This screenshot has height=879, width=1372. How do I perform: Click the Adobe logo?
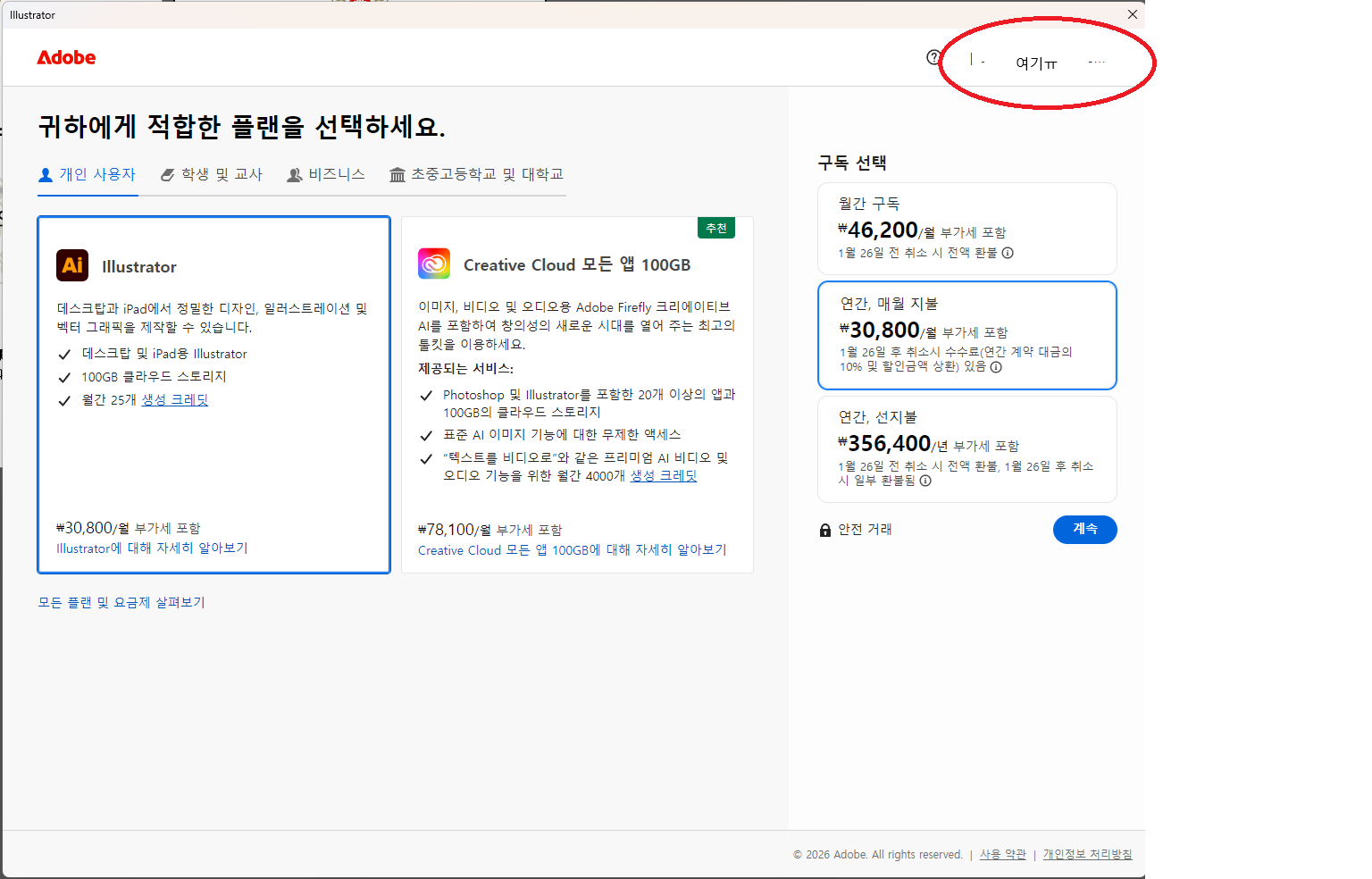coord(66,58)
